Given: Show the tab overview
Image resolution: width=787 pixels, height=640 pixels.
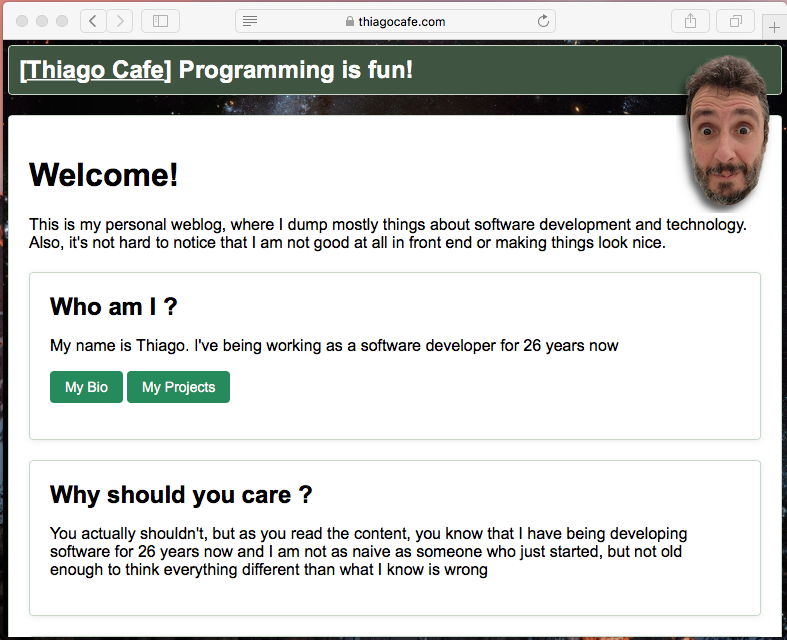Looking at the screenshot, I should (736, 21).
